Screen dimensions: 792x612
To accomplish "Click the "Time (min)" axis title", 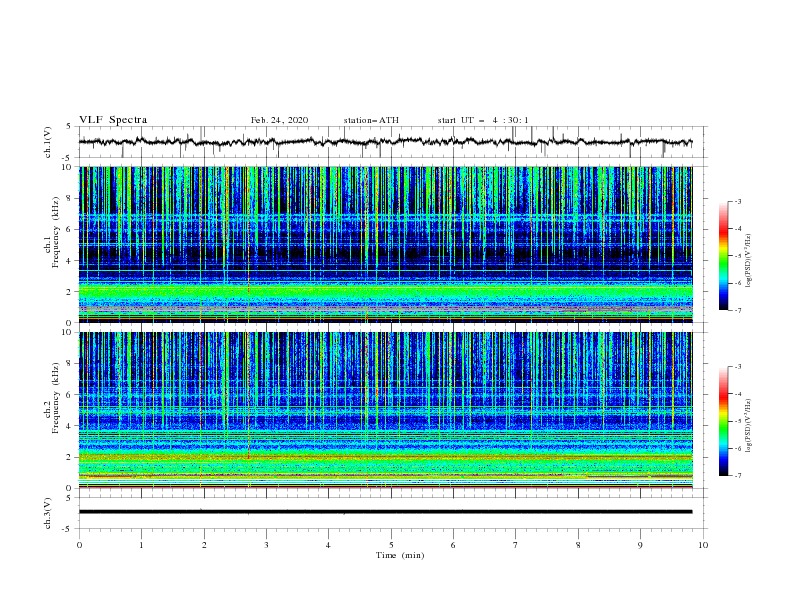I will point(400,555).
